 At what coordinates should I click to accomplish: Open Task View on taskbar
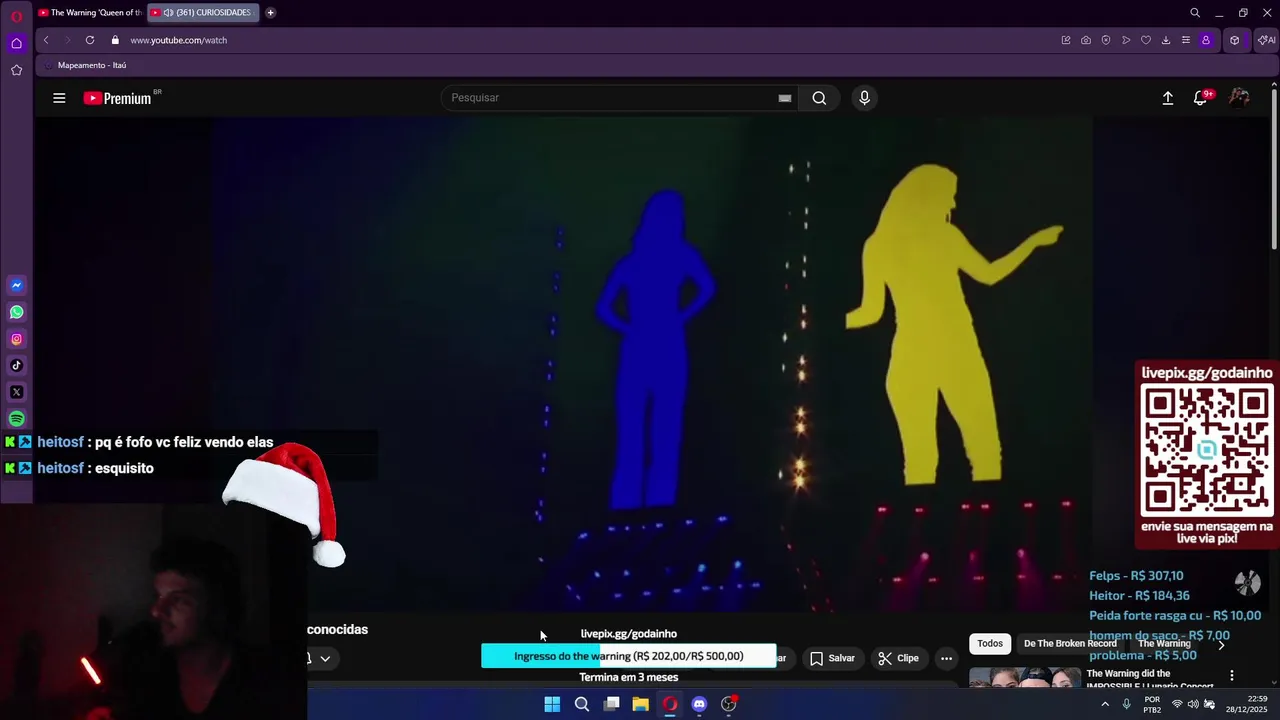[611, 704]
